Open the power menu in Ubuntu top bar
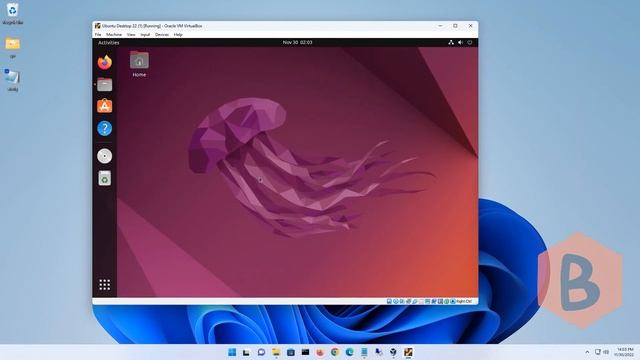 click(x=470, y=42)
